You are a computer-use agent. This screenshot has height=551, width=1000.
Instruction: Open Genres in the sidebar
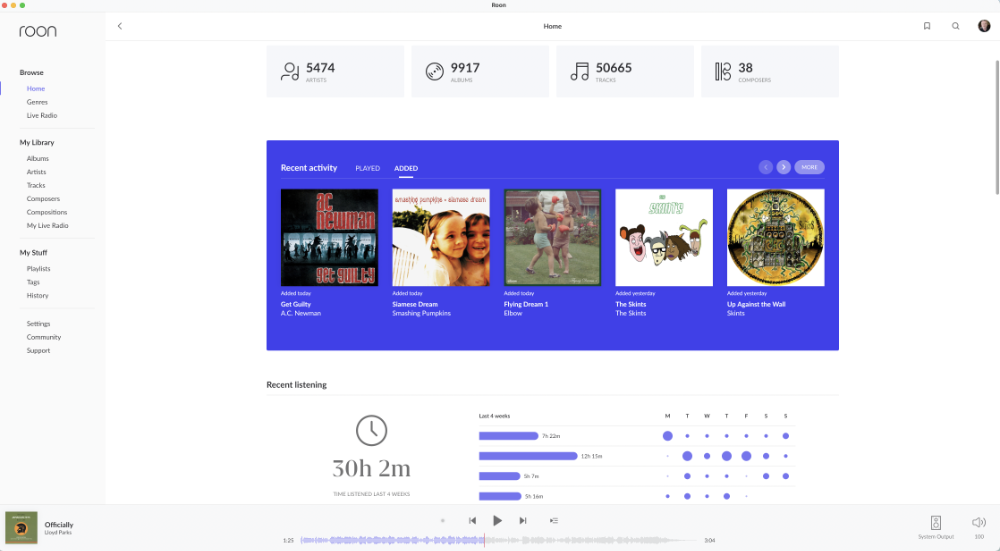[x=37, y=102]
